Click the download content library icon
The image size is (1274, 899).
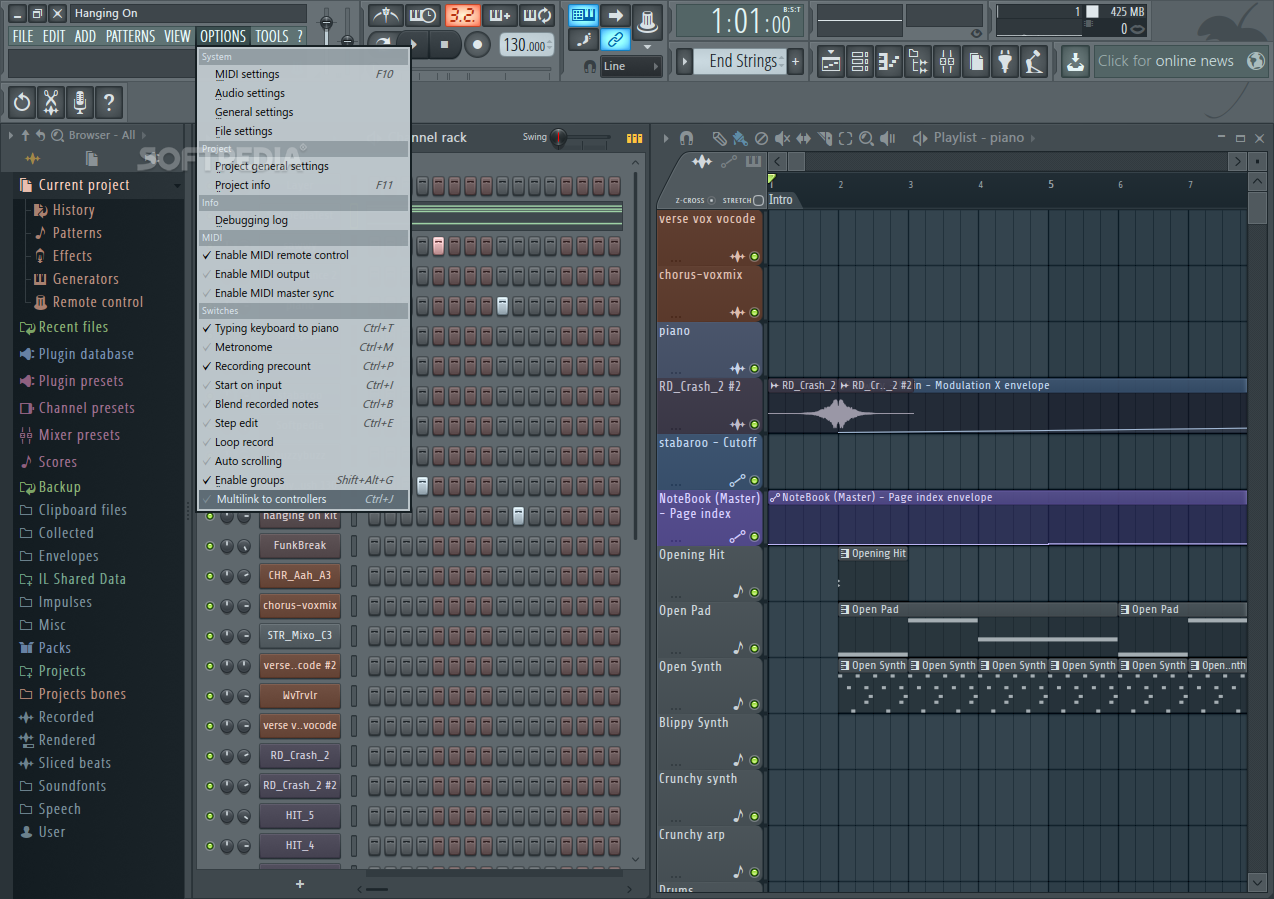click(x=1075, y=61)
